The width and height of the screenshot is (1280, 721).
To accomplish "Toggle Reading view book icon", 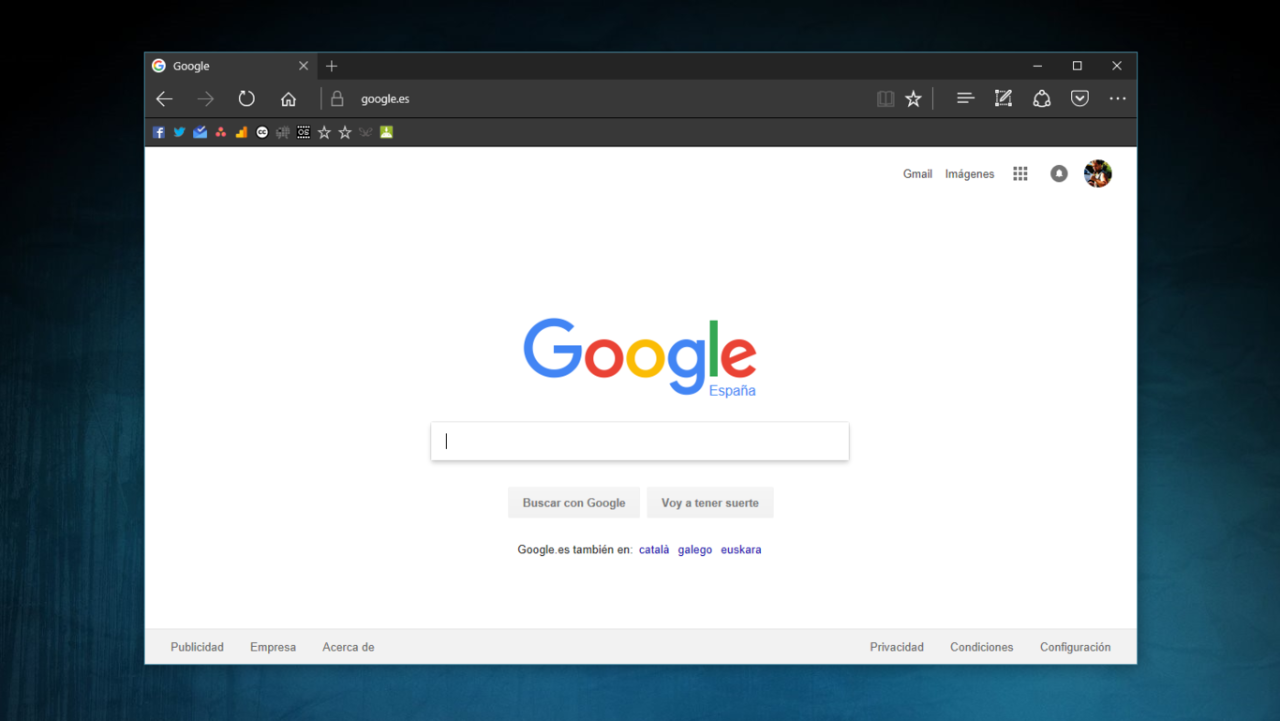I will pos(885,99).
